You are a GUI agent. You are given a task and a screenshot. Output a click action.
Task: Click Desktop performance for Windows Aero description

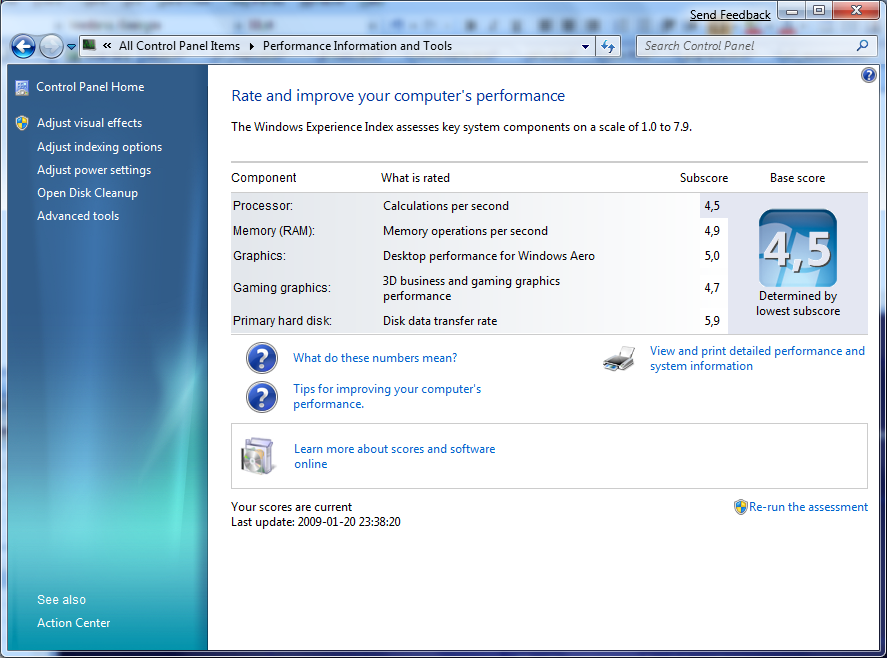489,256
